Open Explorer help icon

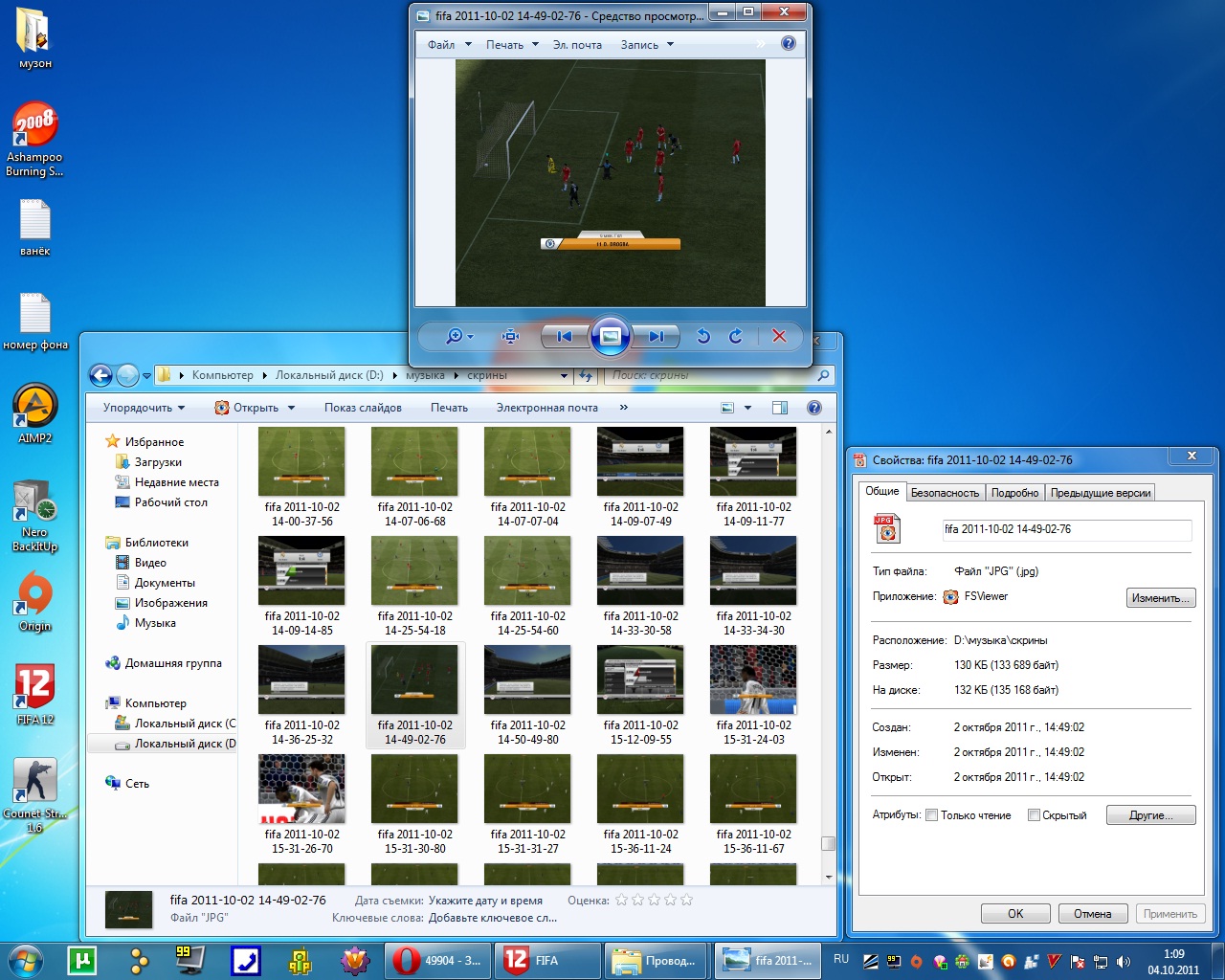[814, 408]
